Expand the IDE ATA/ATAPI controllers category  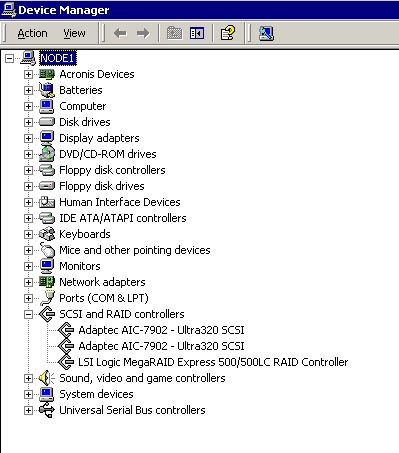[x=28, y=218]
